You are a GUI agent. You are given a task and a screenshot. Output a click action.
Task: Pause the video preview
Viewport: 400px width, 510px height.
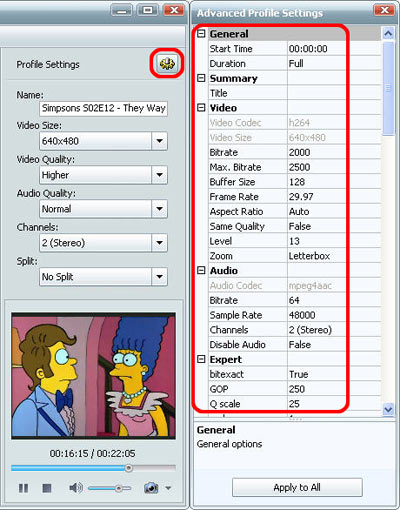tap(23, 488)
